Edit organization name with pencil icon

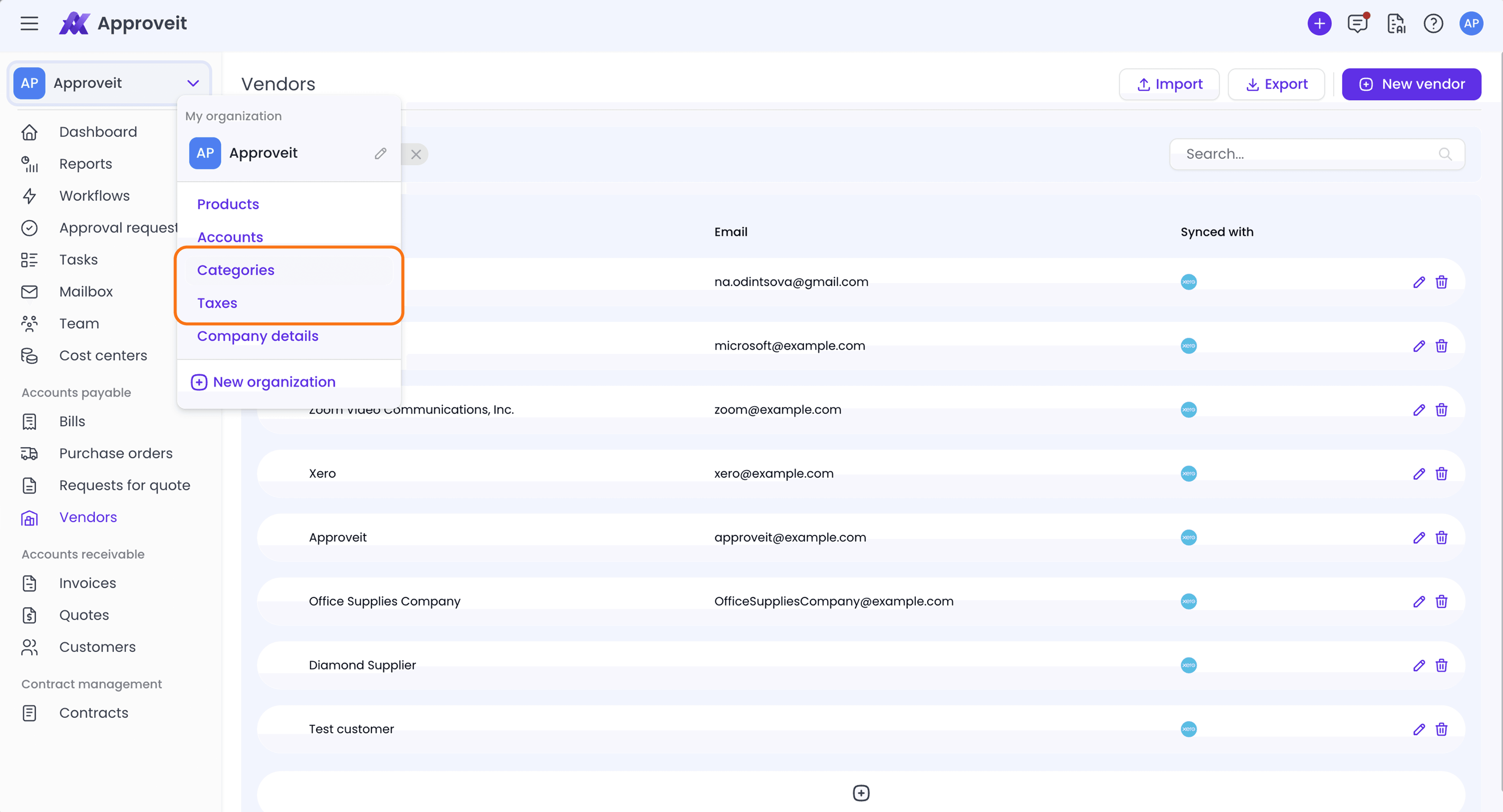[381, 153]
